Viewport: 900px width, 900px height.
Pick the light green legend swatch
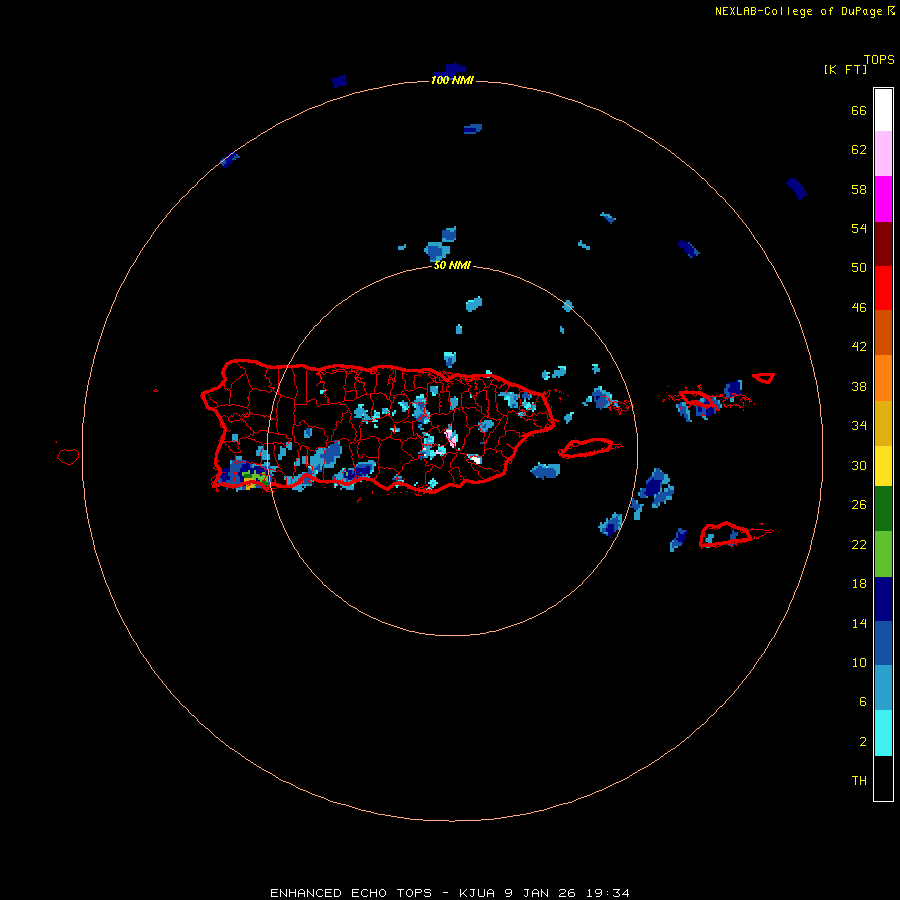(x=883, y=554)
